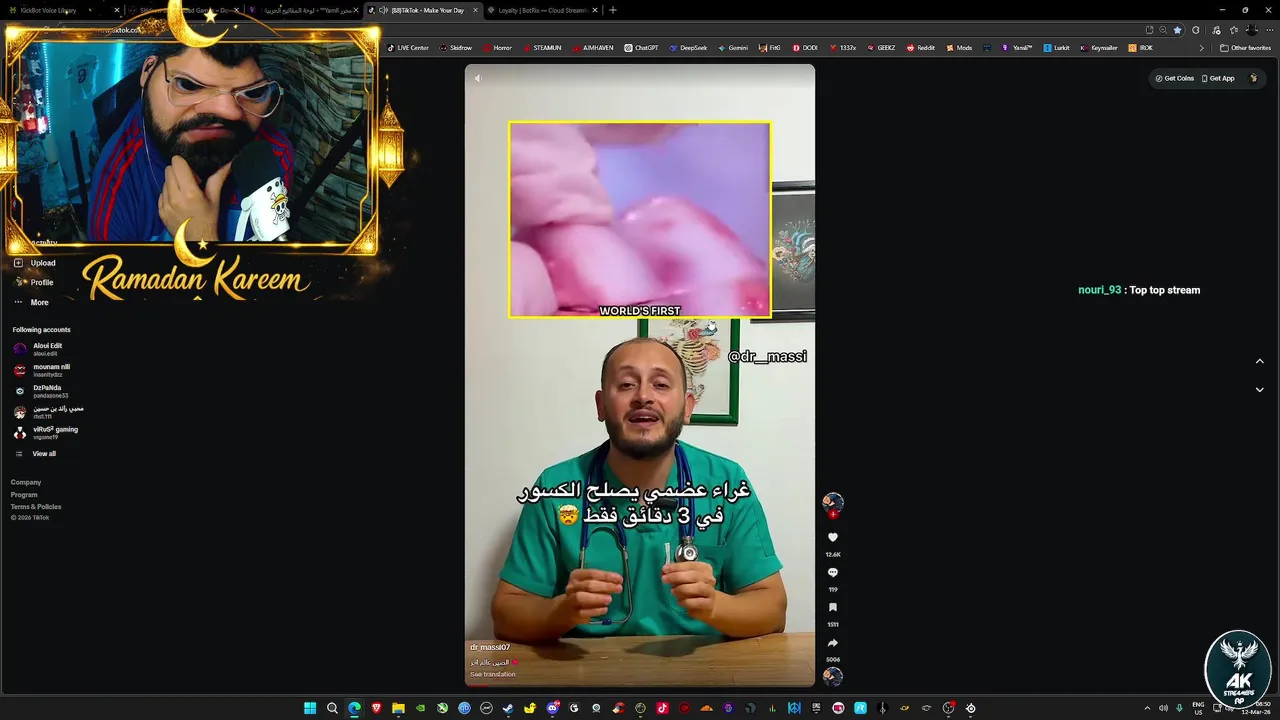This screenshot has width=1280, height=720.
Task: Open DeepSeek bookmark
Action: coord(688,48)
